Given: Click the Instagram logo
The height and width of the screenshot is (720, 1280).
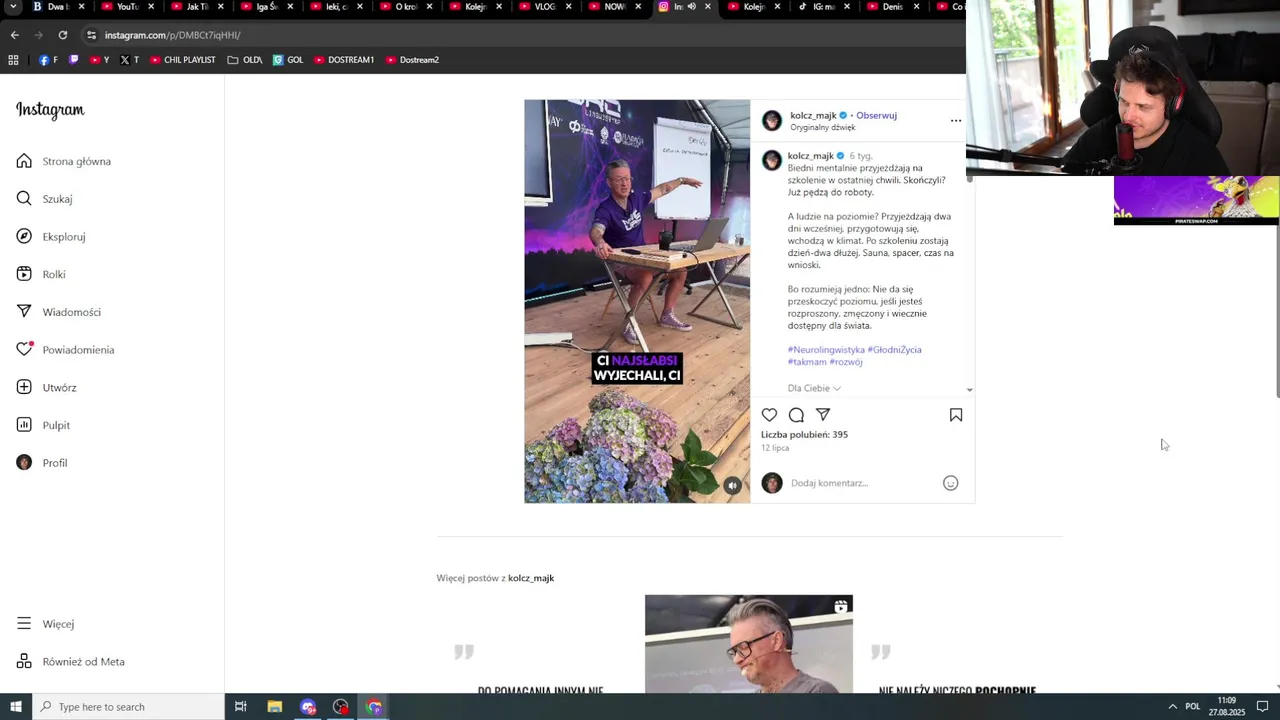Looking at the screenshot, I should [x=50, y=110].
